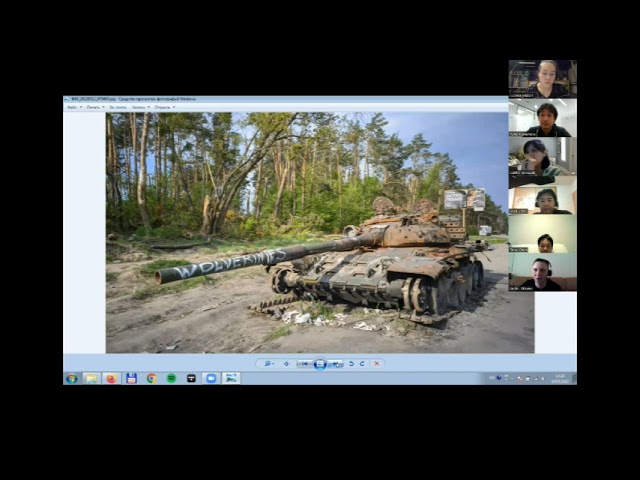Select the bottom participant wearing headphones

point(542,271)
